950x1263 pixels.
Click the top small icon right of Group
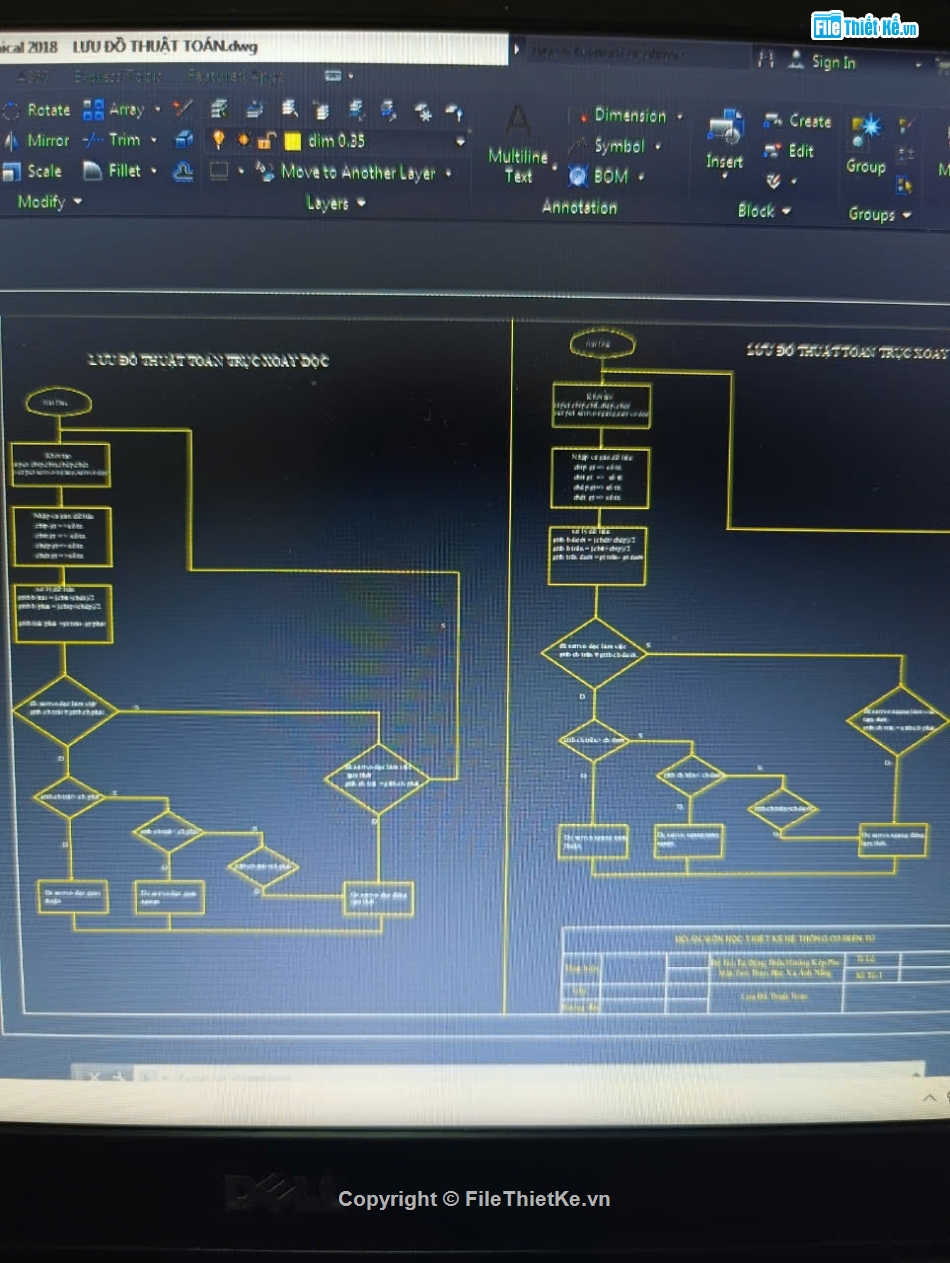tap(906, 125)
